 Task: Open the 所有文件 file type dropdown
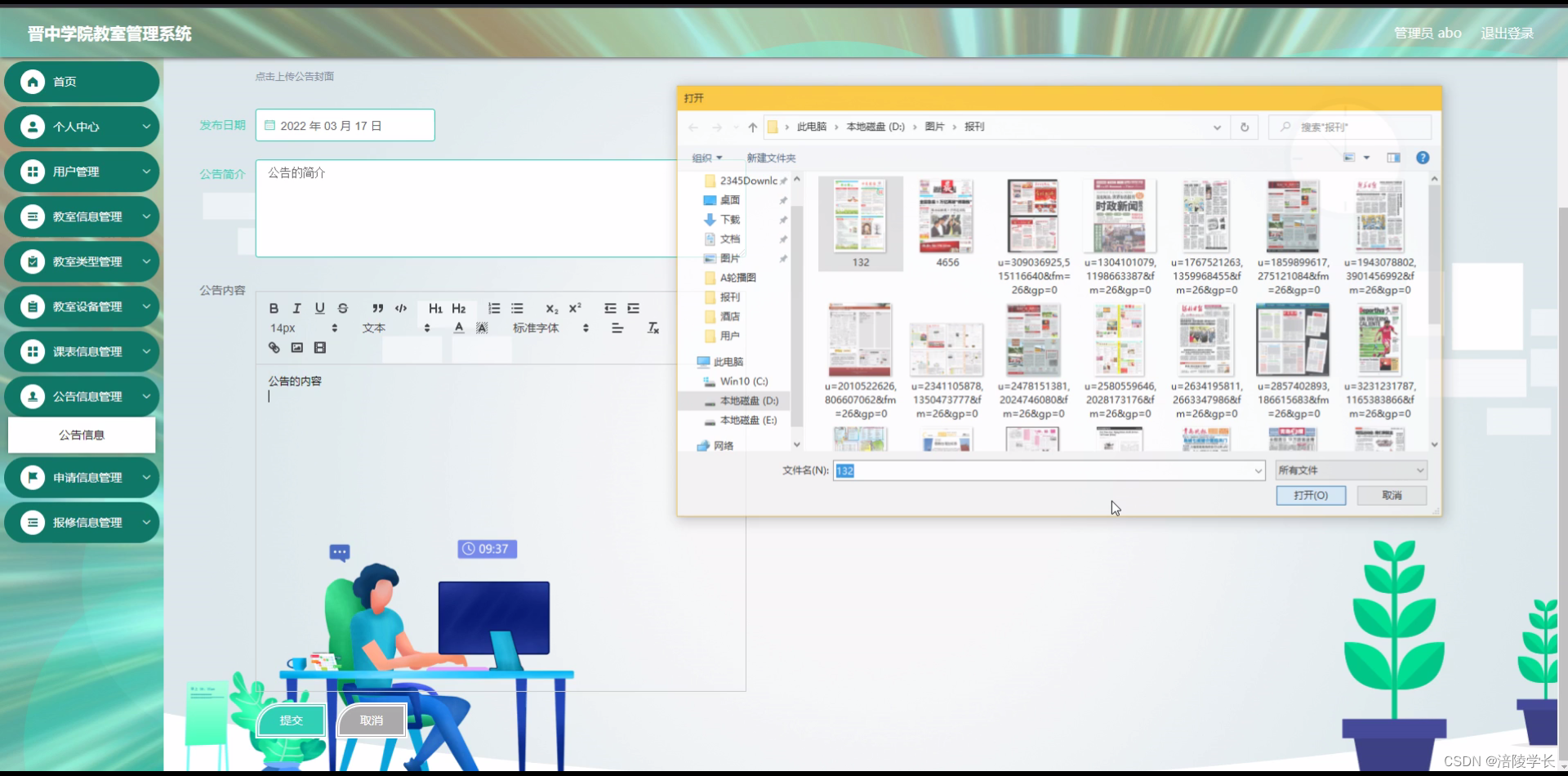pos(1349,471)
